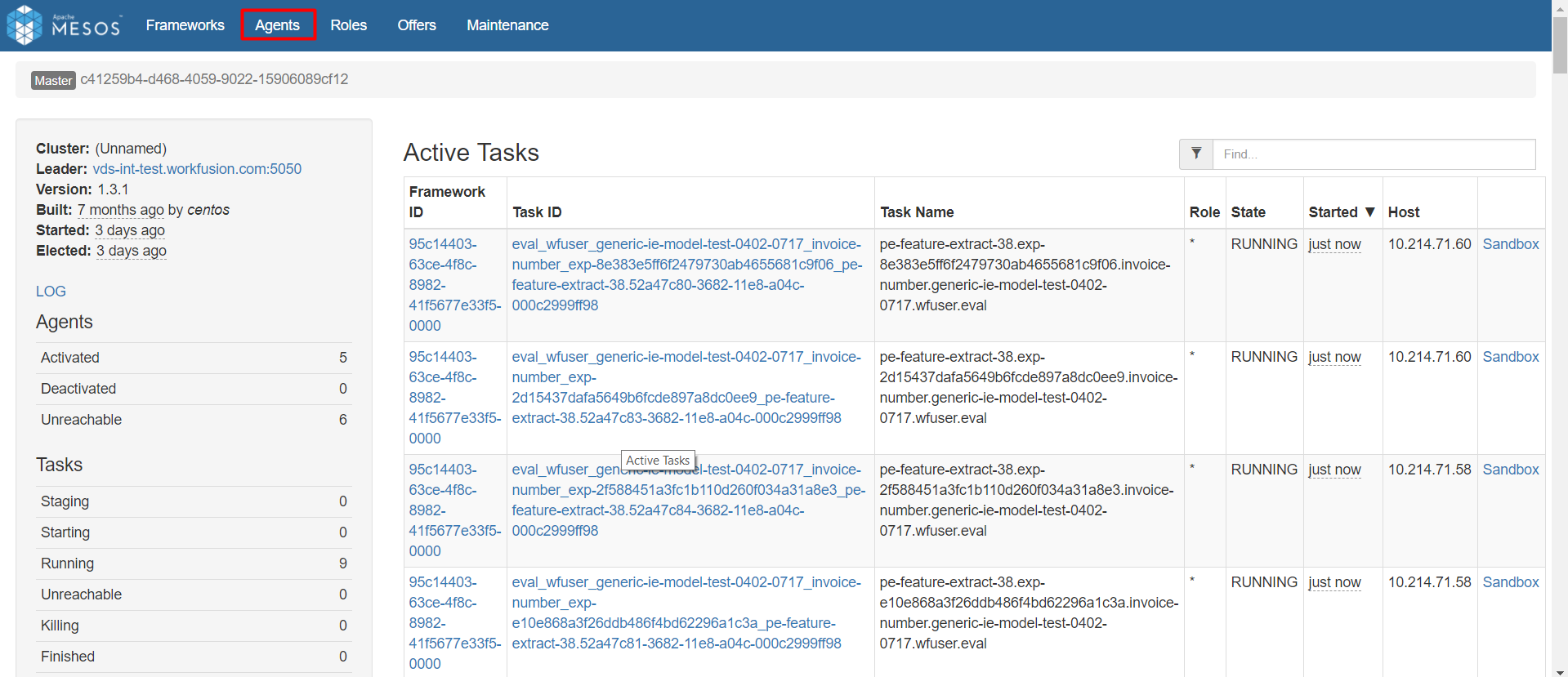The height and width of the screenshot is (677, 1568).
Task: Open the Offers tab
Action: tap(417, 25)
